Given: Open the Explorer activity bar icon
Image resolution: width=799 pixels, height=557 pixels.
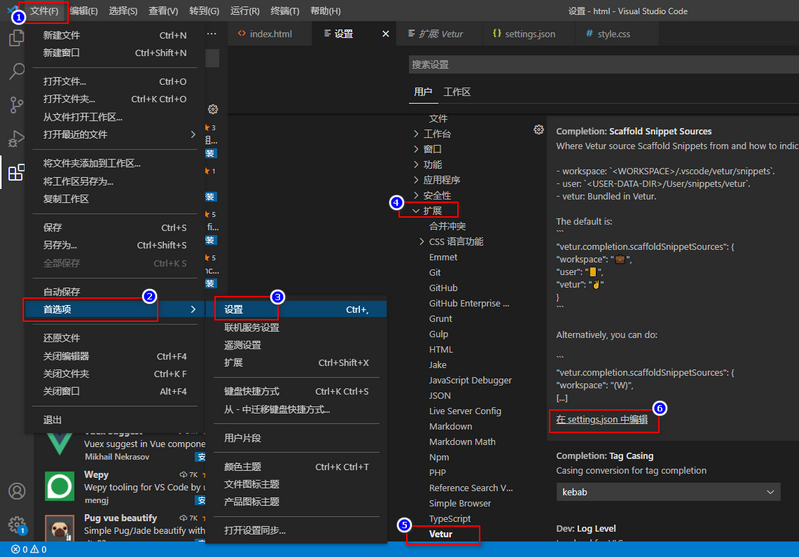Looking at the screenshot, I should (16, 38).
